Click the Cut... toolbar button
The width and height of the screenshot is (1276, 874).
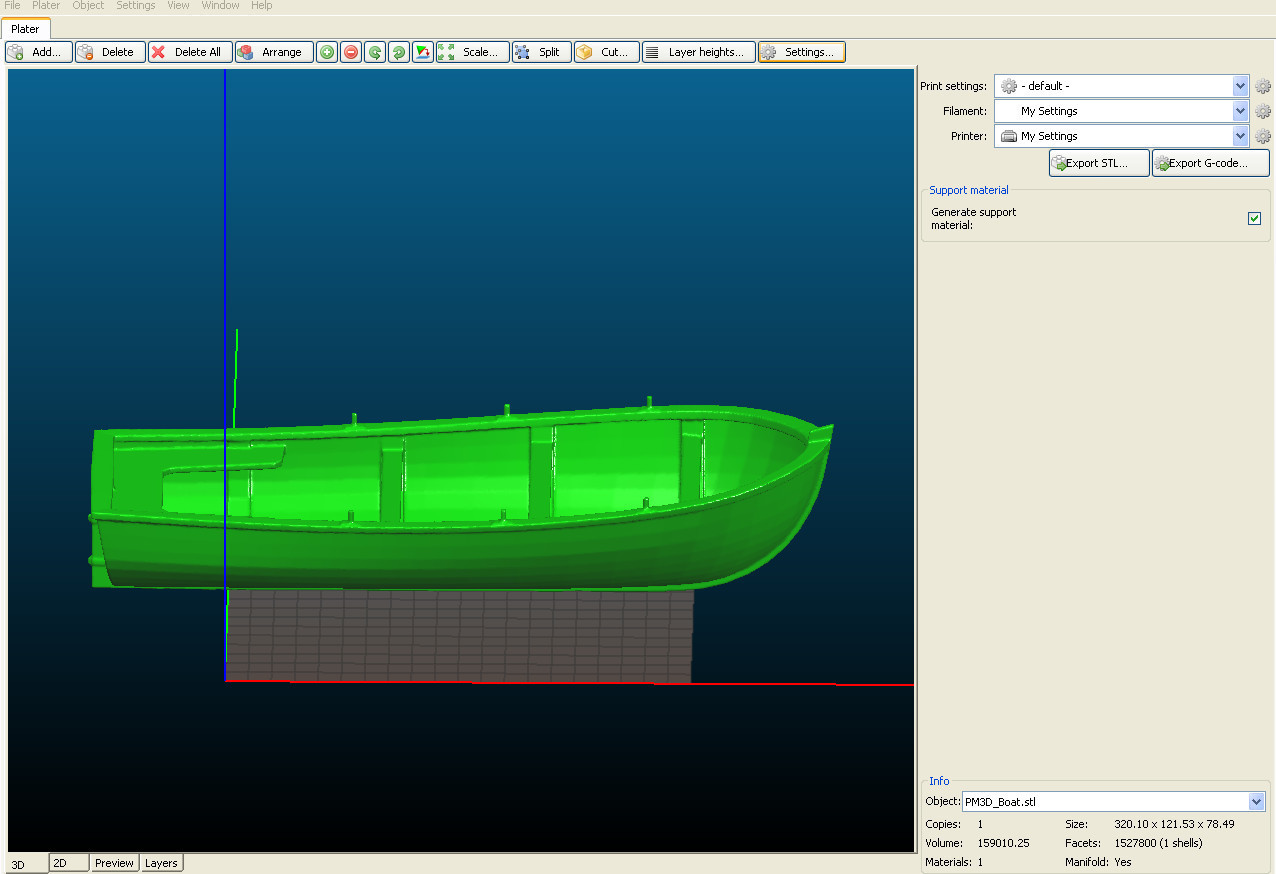coord(606,52)
